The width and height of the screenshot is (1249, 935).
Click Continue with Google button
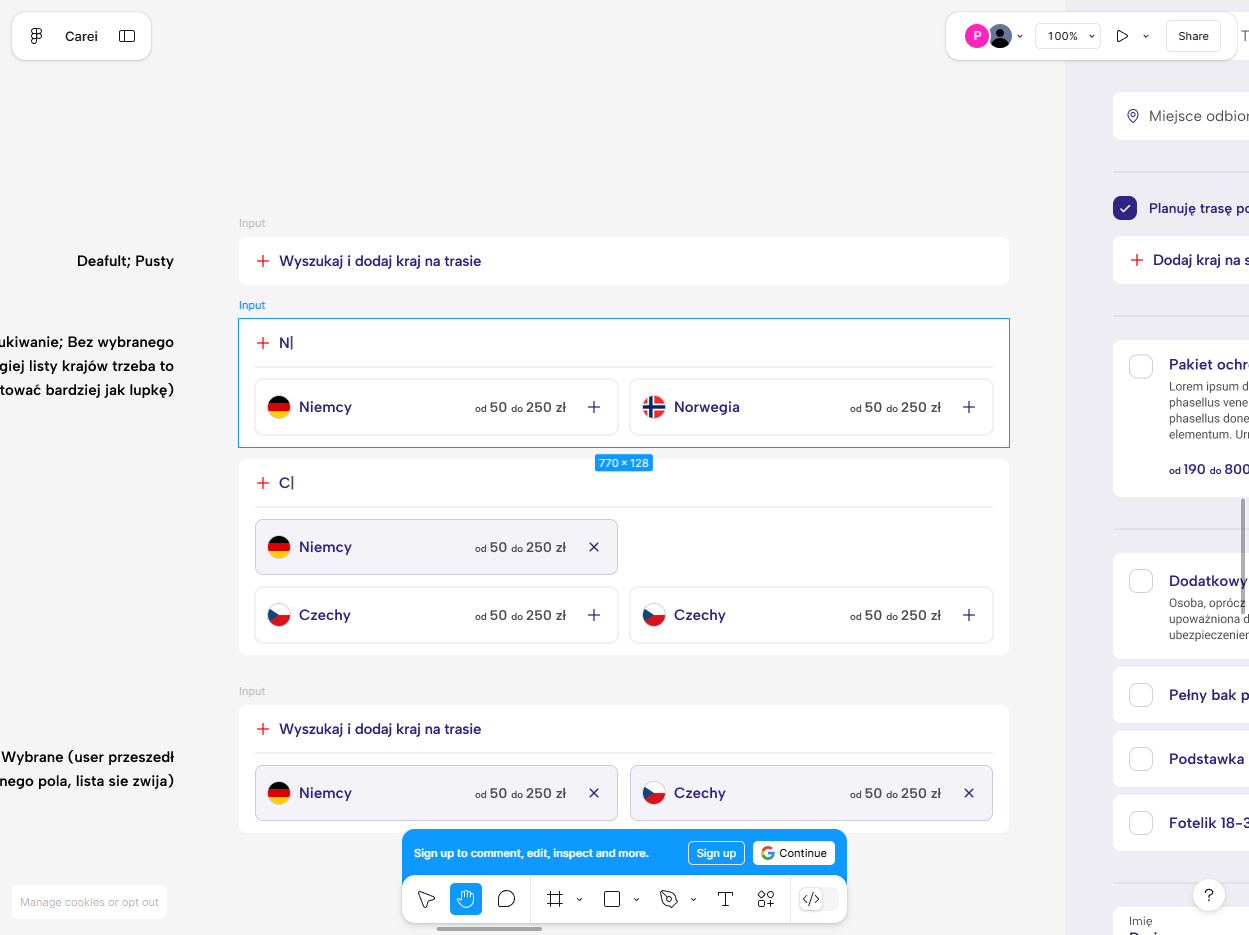pos(793,853)
